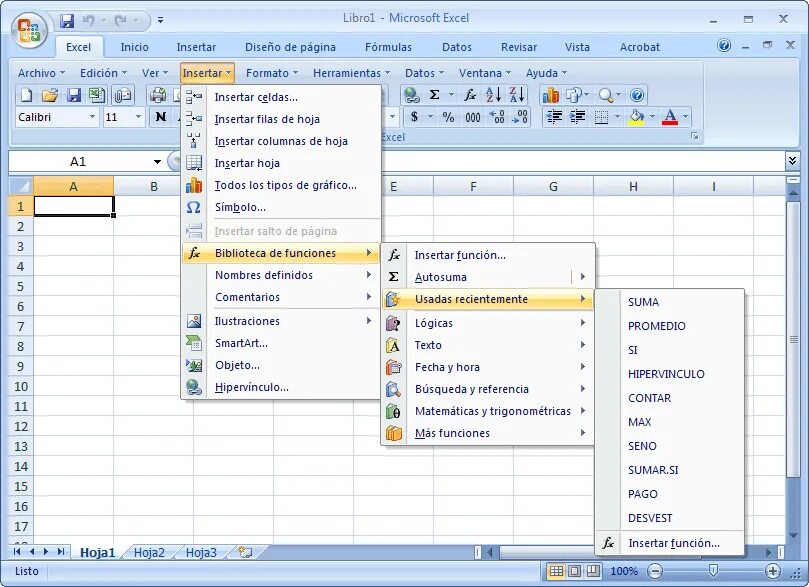This screenshot has height=587, width=809.
Task: Increase decimal places icon
Action: [497, 117]
